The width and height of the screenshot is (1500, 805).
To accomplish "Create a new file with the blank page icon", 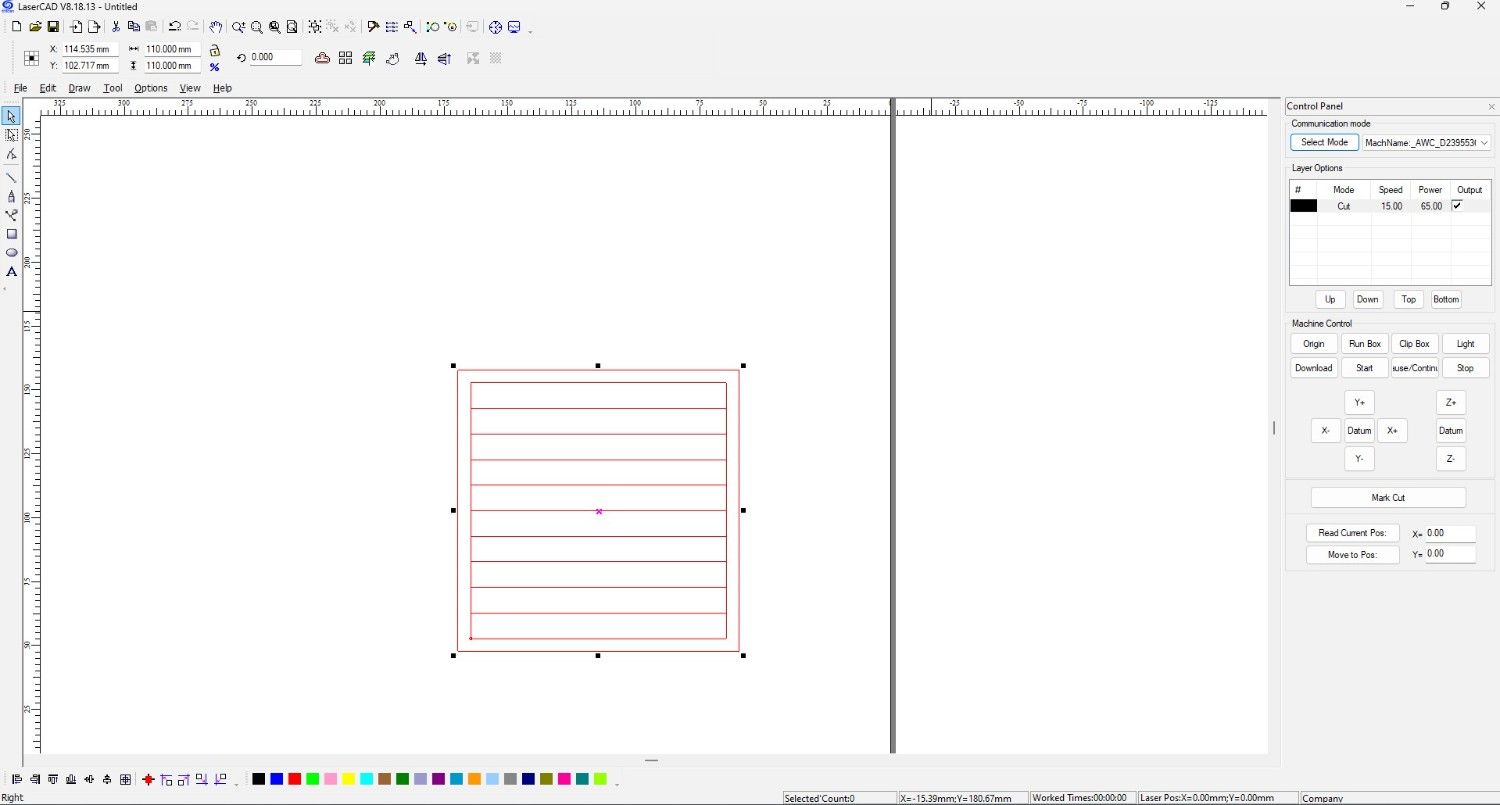I will click(x=16, y=27).
